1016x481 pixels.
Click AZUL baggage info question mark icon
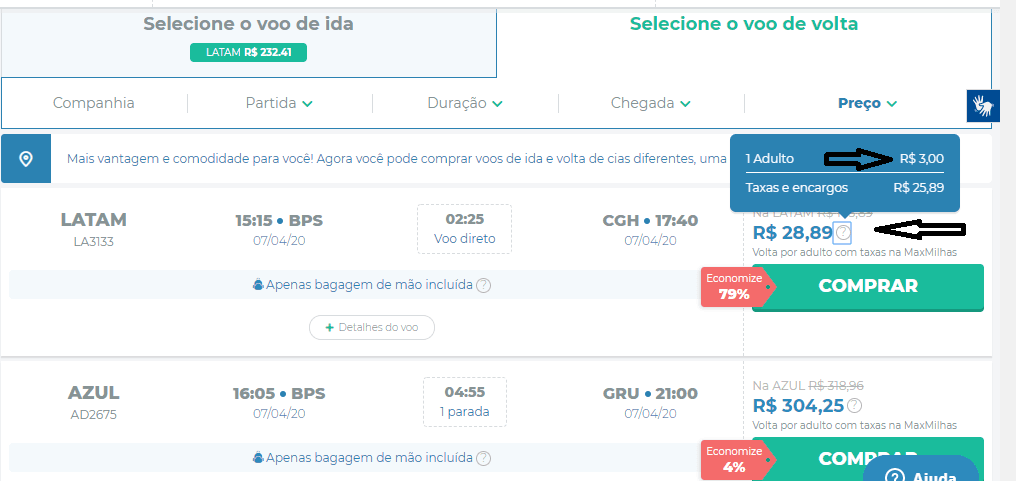pos(483,458)
